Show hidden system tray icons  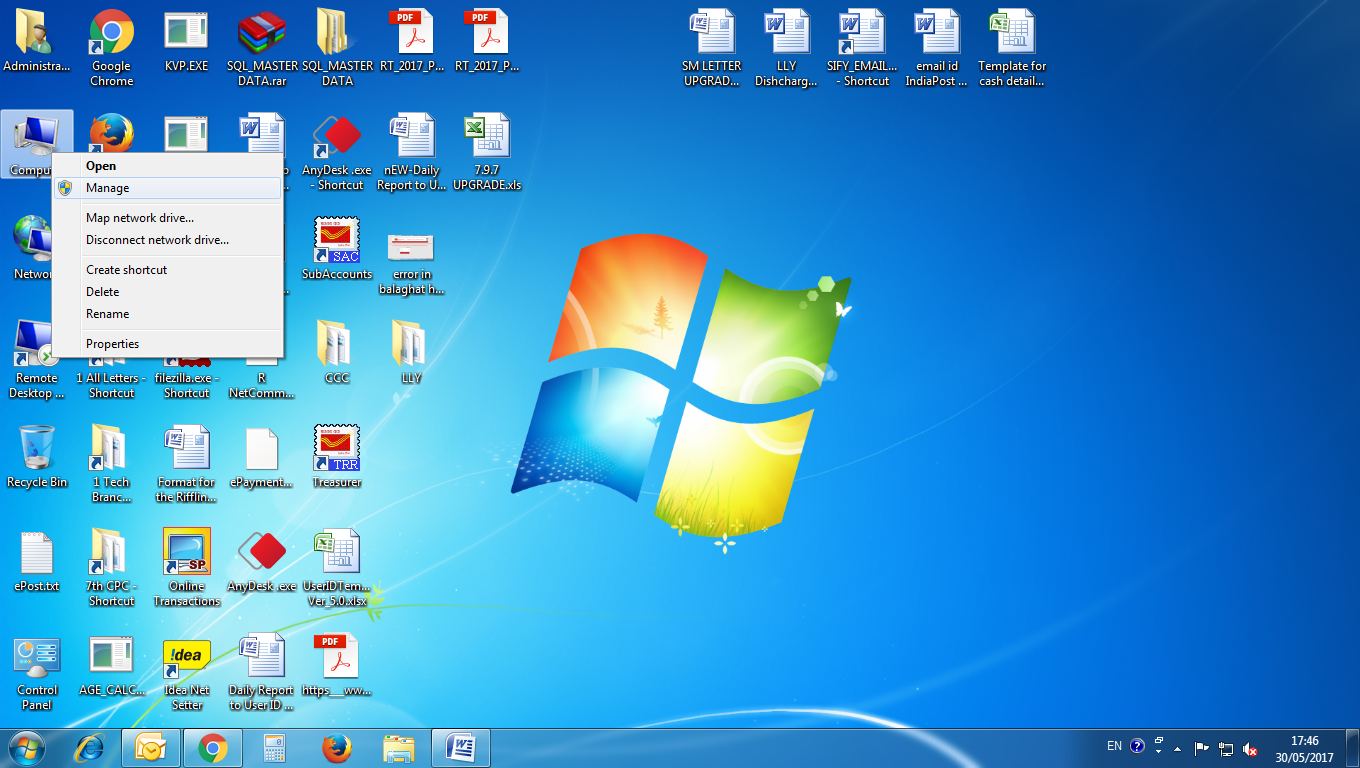point(1178,748)
